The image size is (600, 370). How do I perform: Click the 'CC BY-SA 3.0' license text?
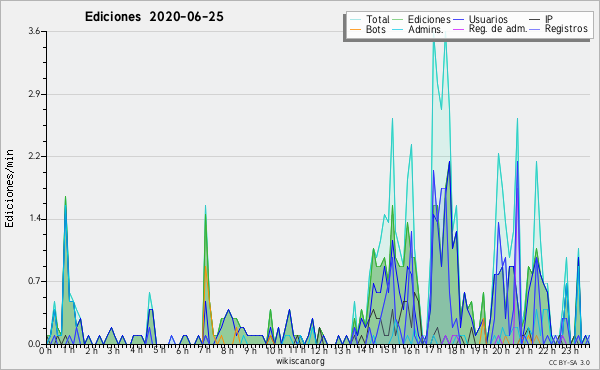pos(569,363)
